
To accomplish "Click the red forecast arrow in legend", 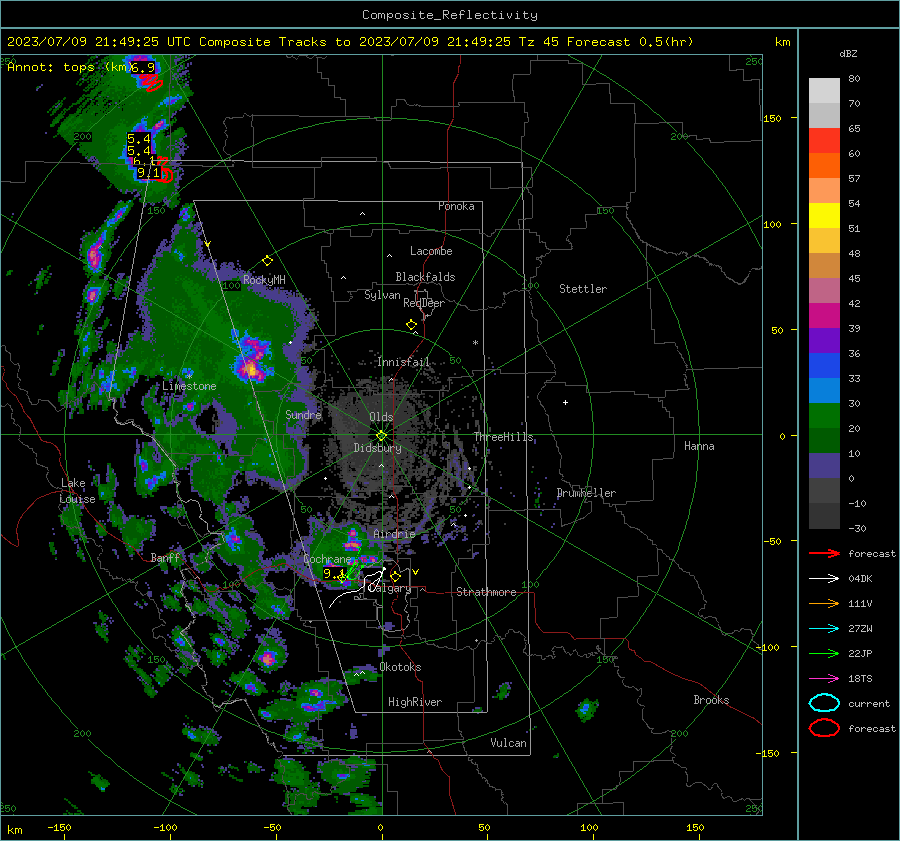I will pos(824,553).
